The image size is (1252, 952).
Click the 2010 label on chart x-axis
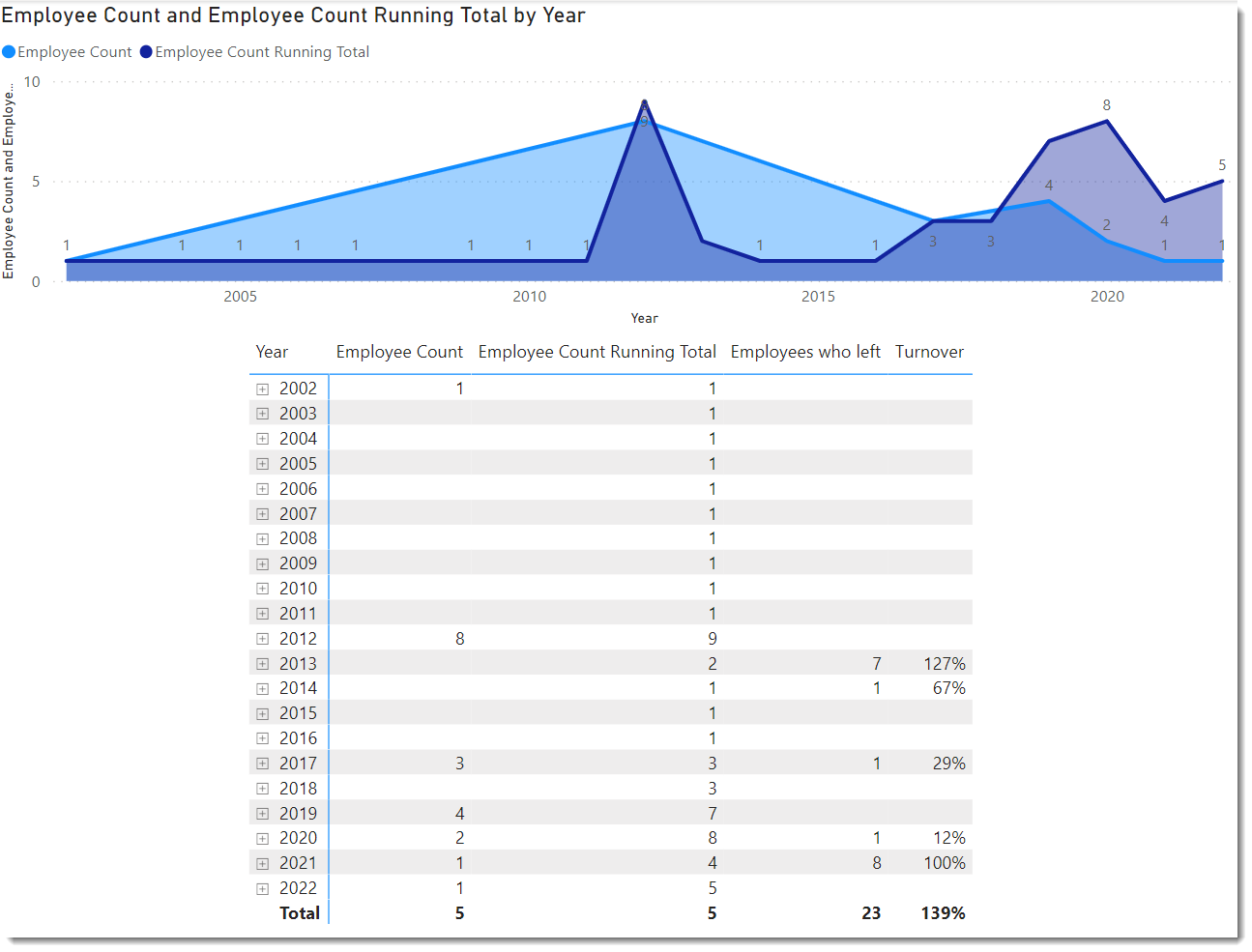(530, 297)
